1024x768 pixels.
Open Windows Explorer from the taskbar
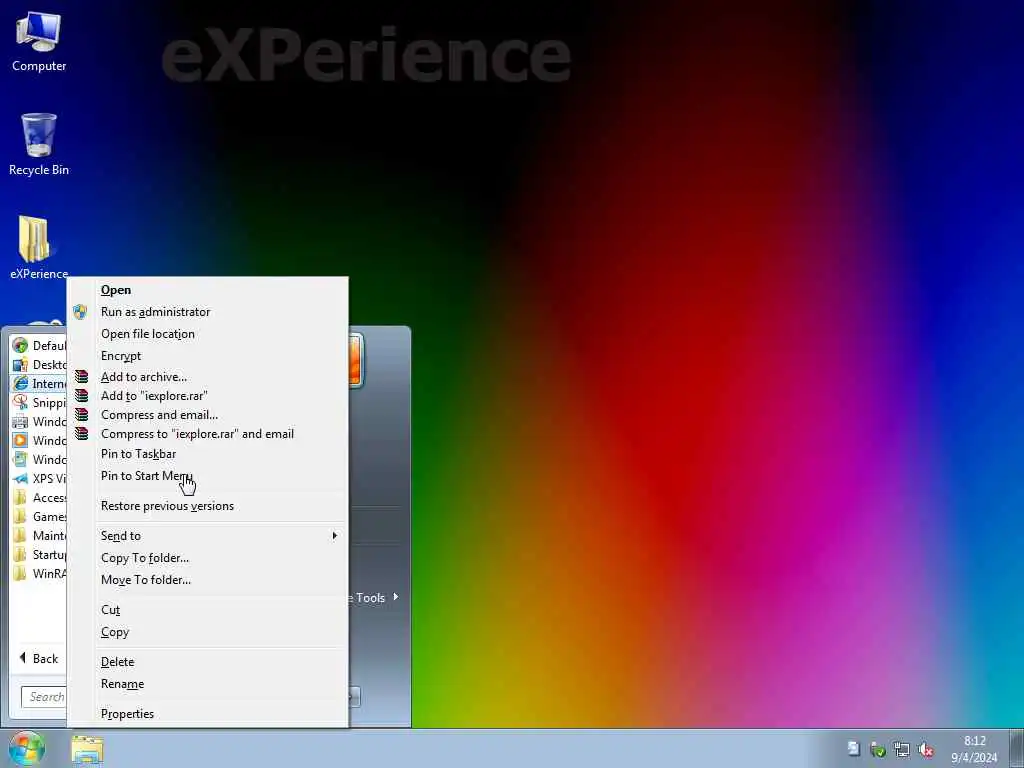(x=88, y=749)
